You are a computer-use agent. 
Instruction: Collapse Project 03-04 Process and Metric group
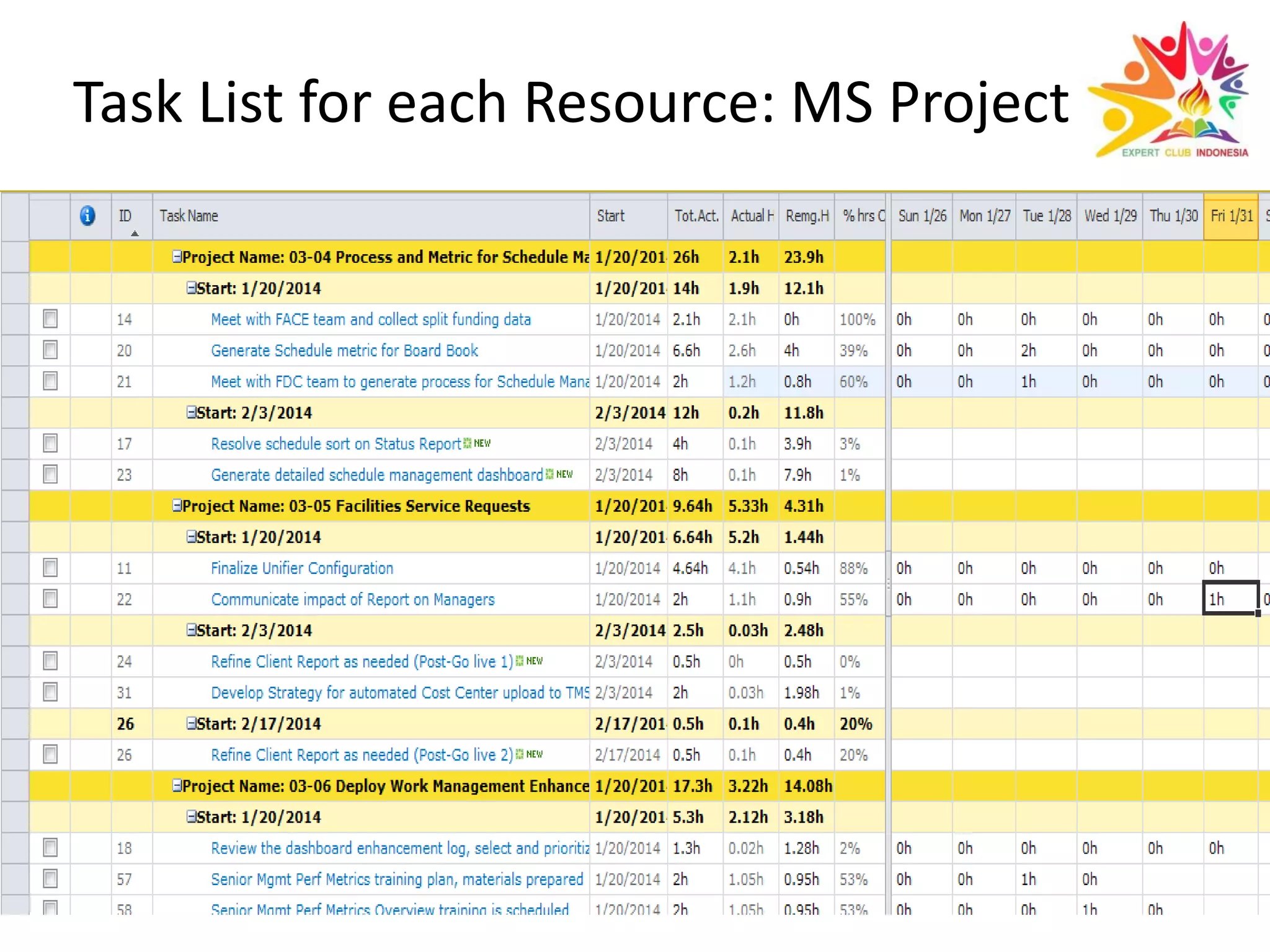point(177,256)
